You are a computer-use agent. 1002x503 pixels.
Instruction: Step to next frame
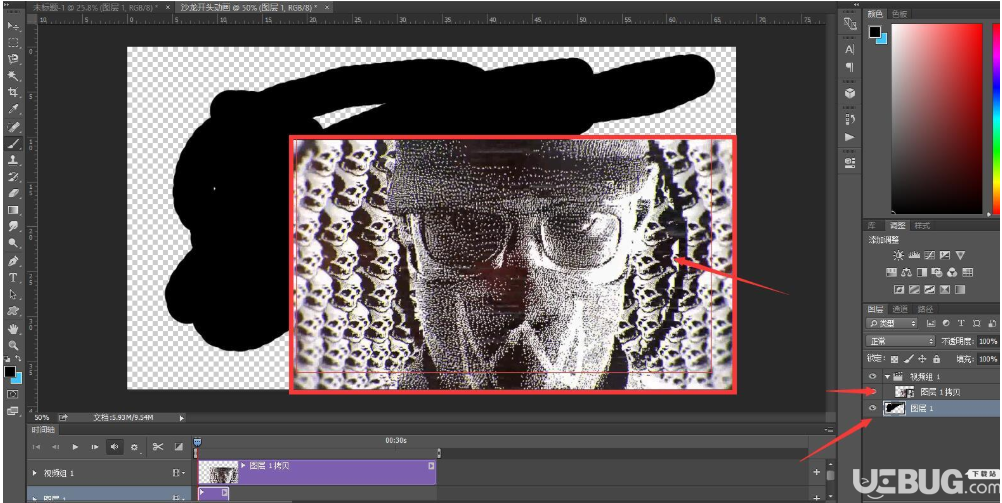(95, 447)
